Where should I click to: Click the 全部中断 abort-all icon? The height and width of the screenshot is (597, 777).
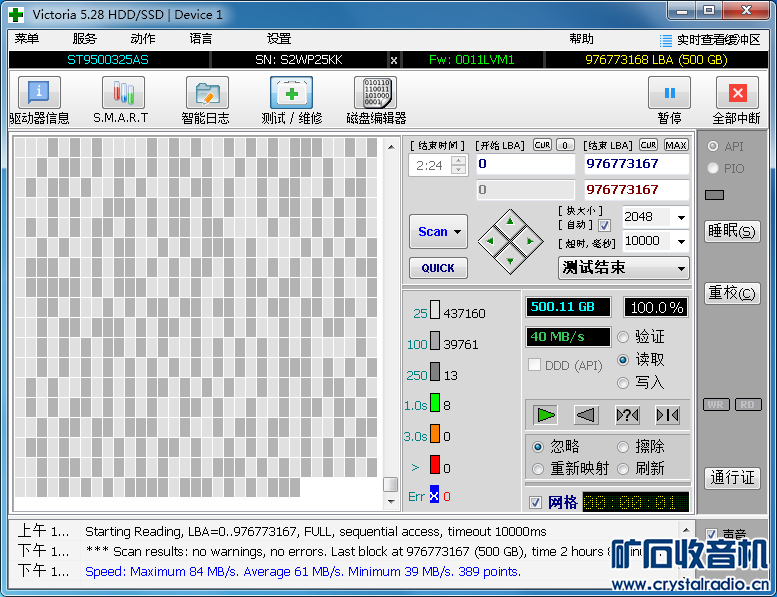(x=737, y=94)
